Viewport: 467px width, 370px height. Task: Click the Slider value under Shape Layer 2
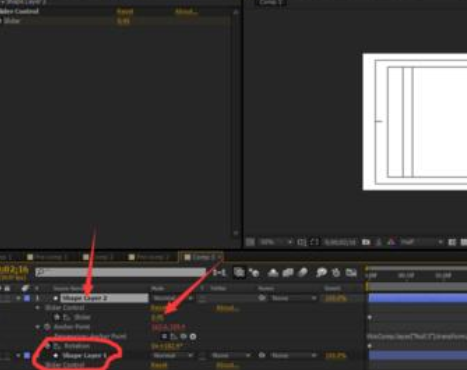157,318
